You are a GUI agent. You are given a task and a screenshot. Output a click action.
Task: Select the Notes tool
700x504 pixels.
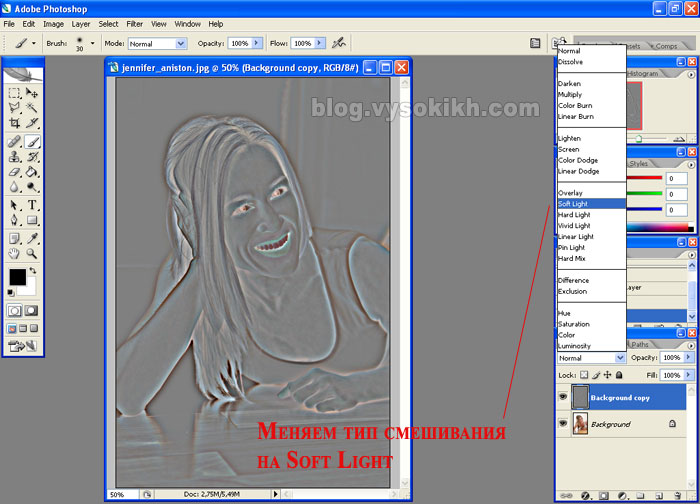[x=14, y=238]
